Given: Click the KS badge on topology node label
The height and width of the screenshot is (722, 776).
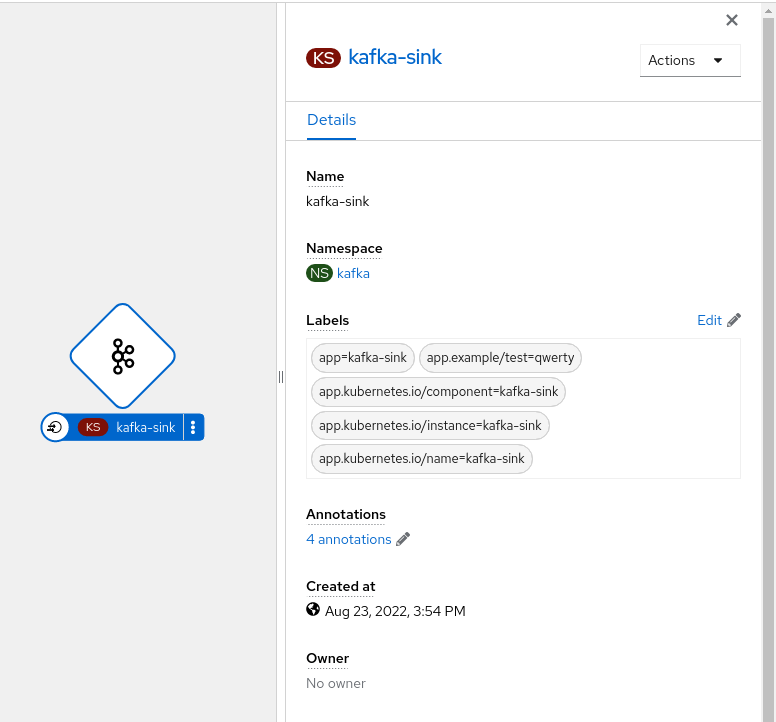Looking at the screenshot, I should tap(93, 427).
